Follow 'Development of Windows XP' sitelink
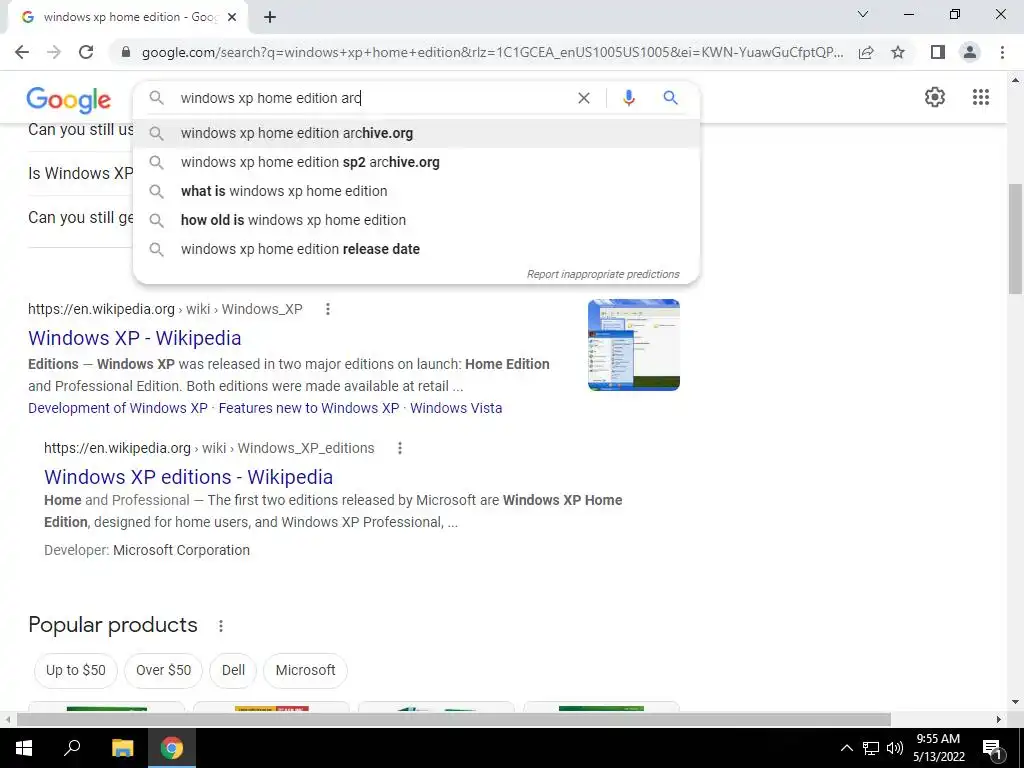This screenshot has width=1024, height=768. click(x=118, y=408)
